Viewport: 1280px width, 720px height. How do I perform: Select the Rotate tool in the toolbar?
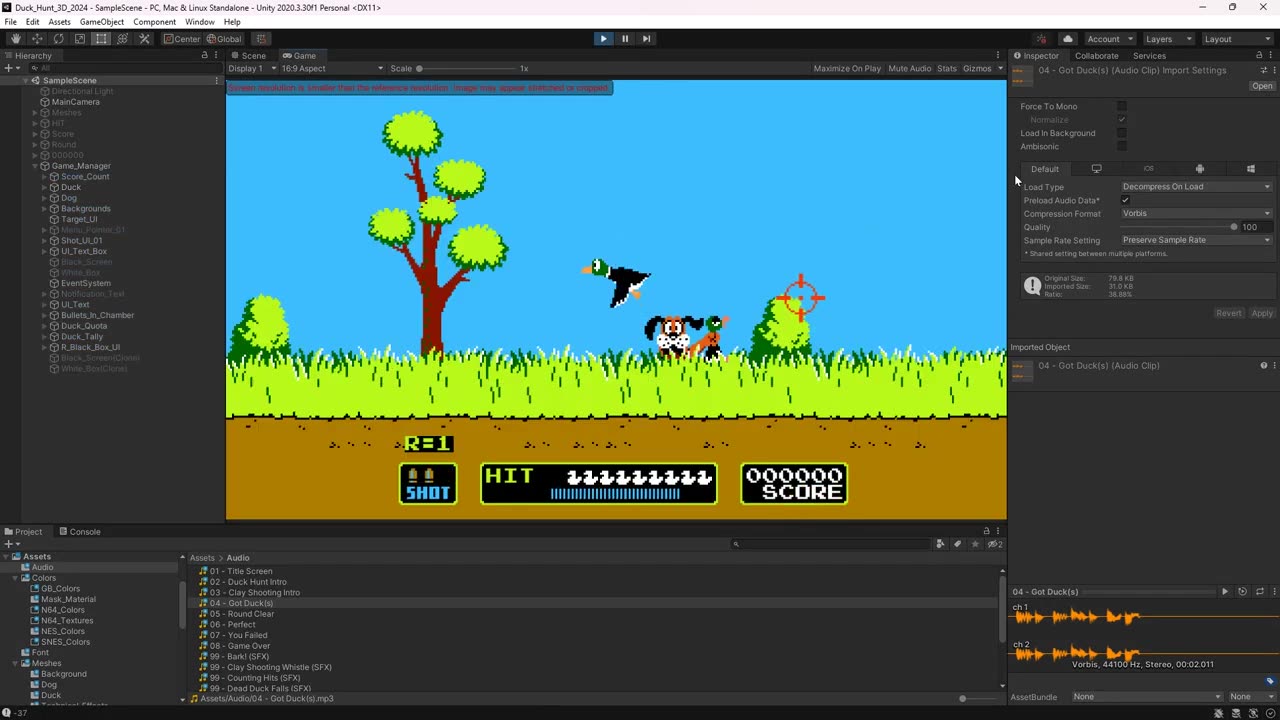58,39
